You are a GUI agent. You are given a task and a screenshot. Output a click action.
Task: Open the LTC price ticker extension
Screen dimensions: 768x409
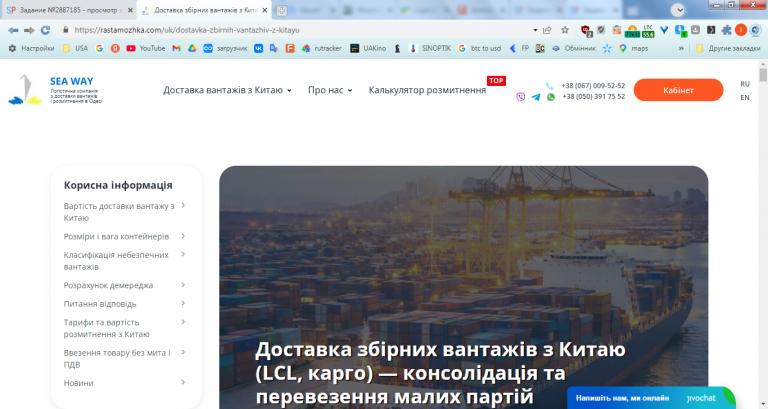pyautogui.click(x=648, y=31)
